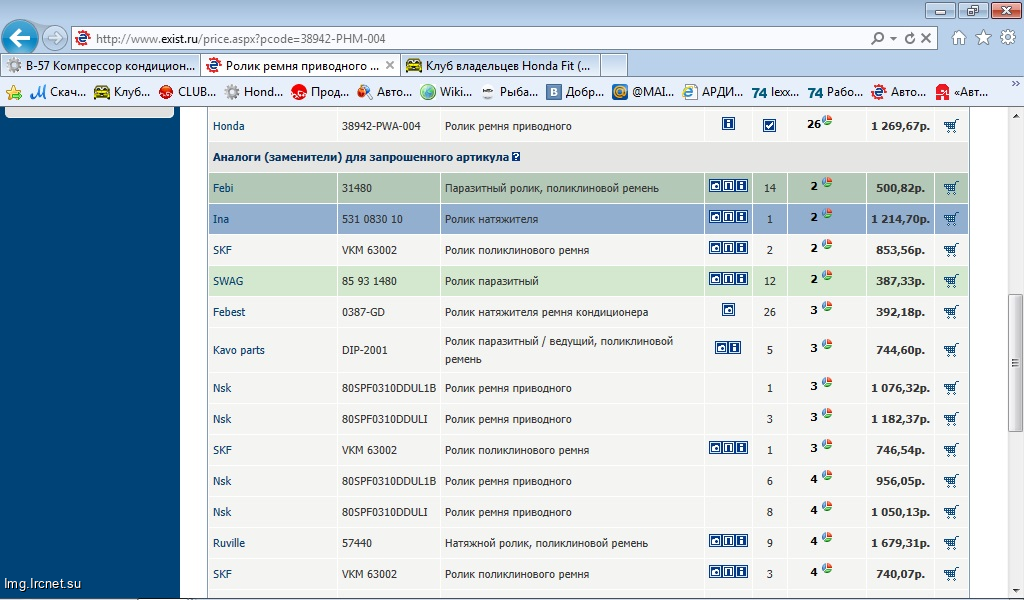Open info icons for Kavo parts DIP-2001
This screenshot has width=1024, height=600.
click(x=728, y=347)
